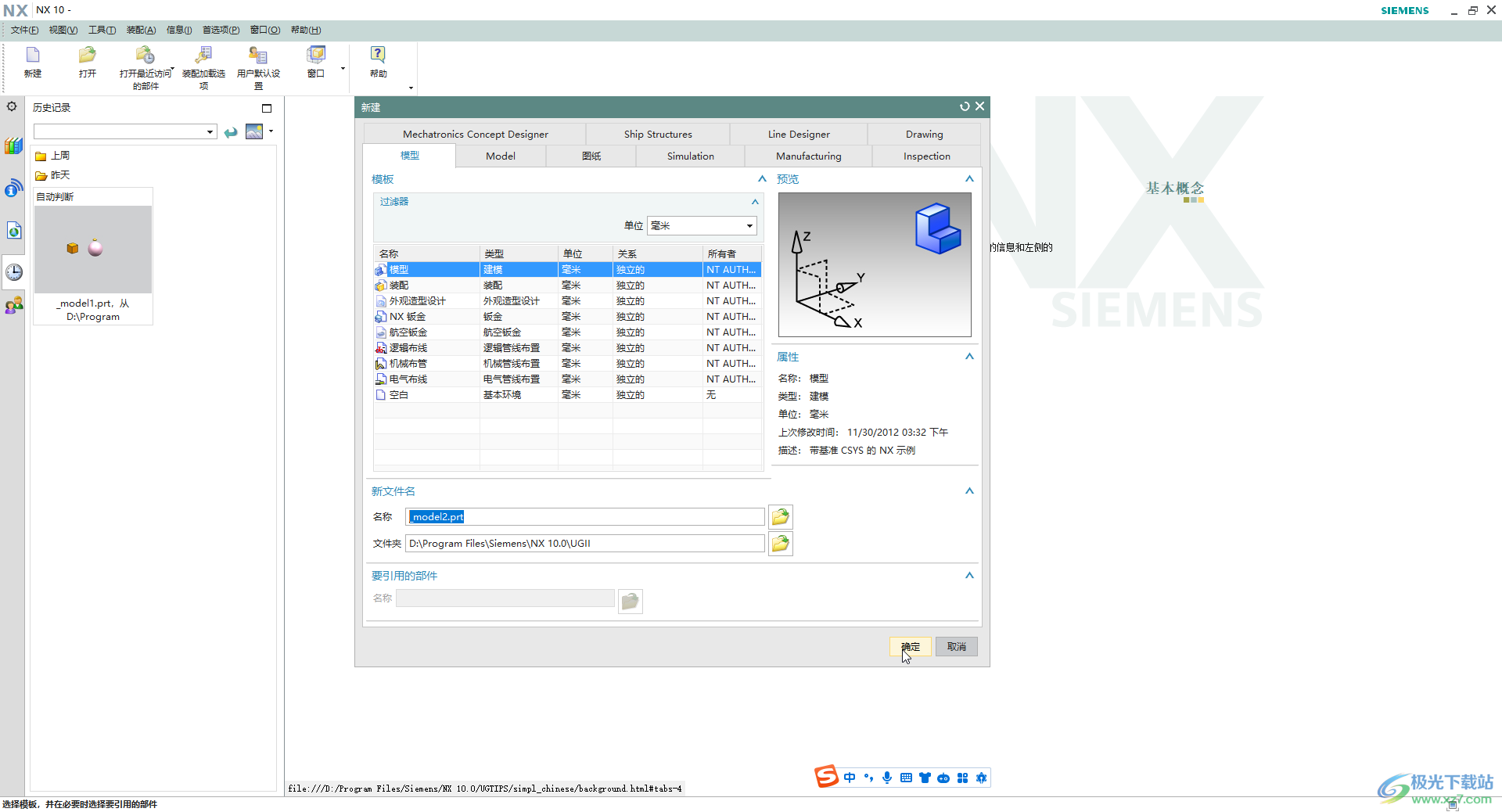1502x812 pixels.
Task: Click the Sogou input method logo
Action: pos(826,777)
